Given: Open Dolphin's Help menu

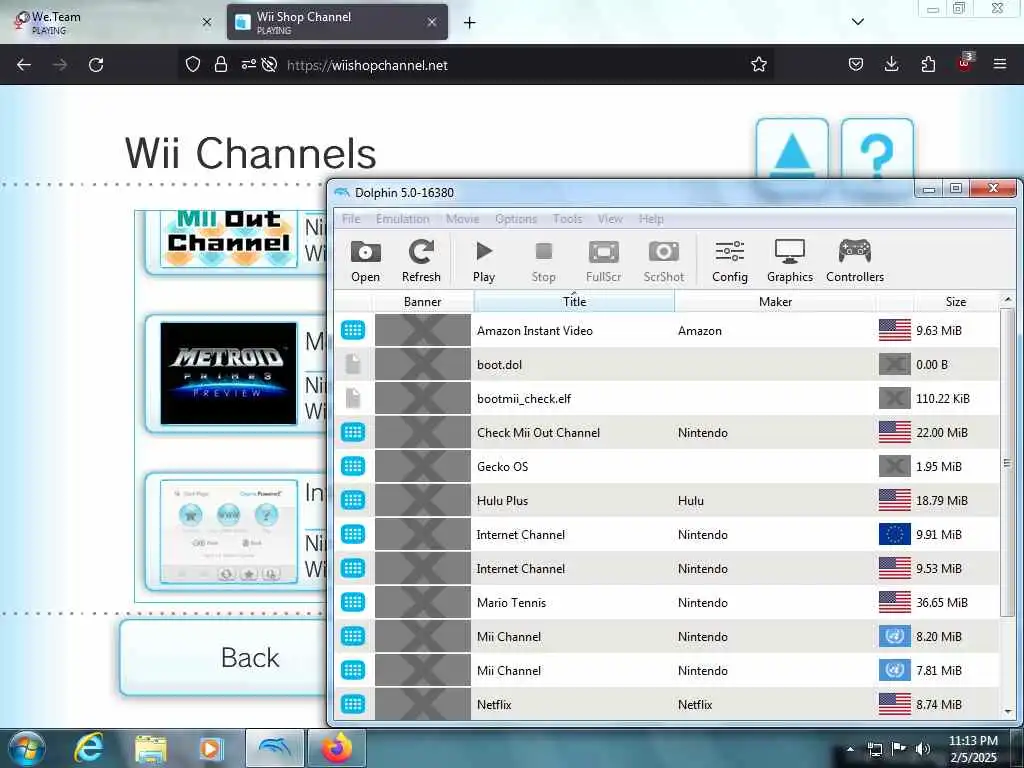Looking at the screenshot, I should point(650,219).
